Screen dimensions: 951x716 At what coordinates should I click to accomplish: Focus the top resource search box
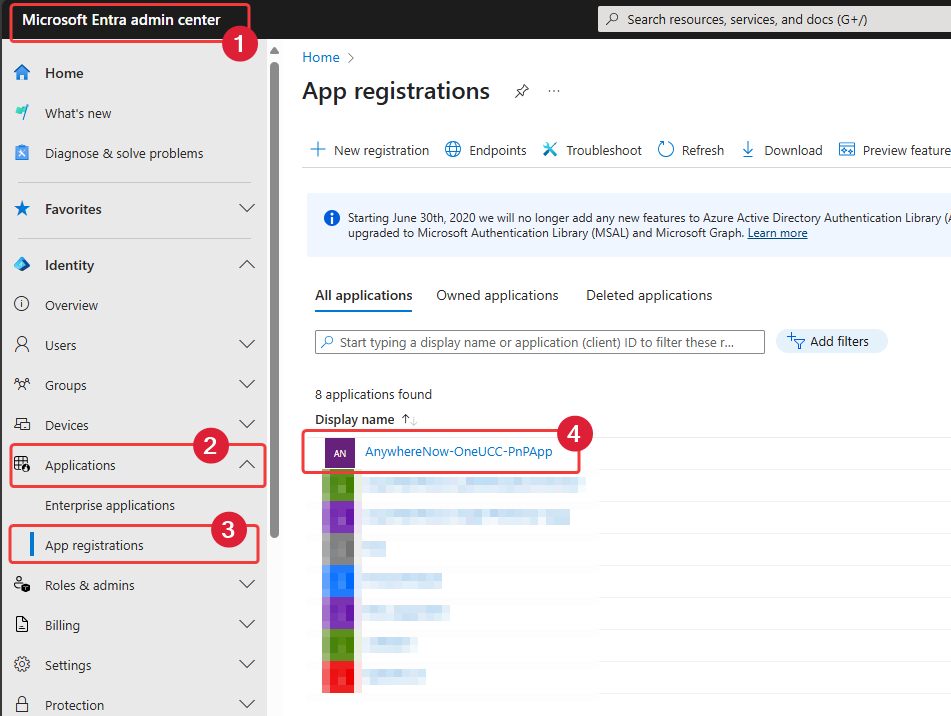[775, 19]
